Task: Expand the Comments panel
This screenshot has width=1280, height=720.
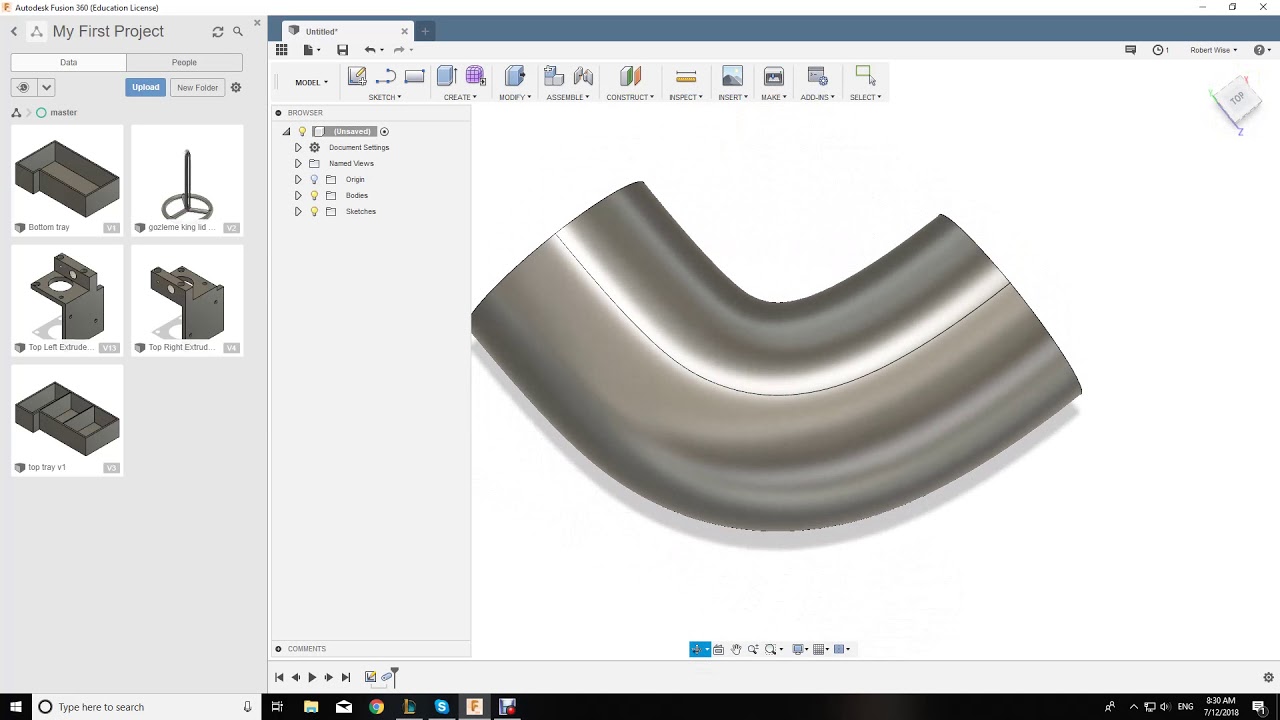Action: 279,649
